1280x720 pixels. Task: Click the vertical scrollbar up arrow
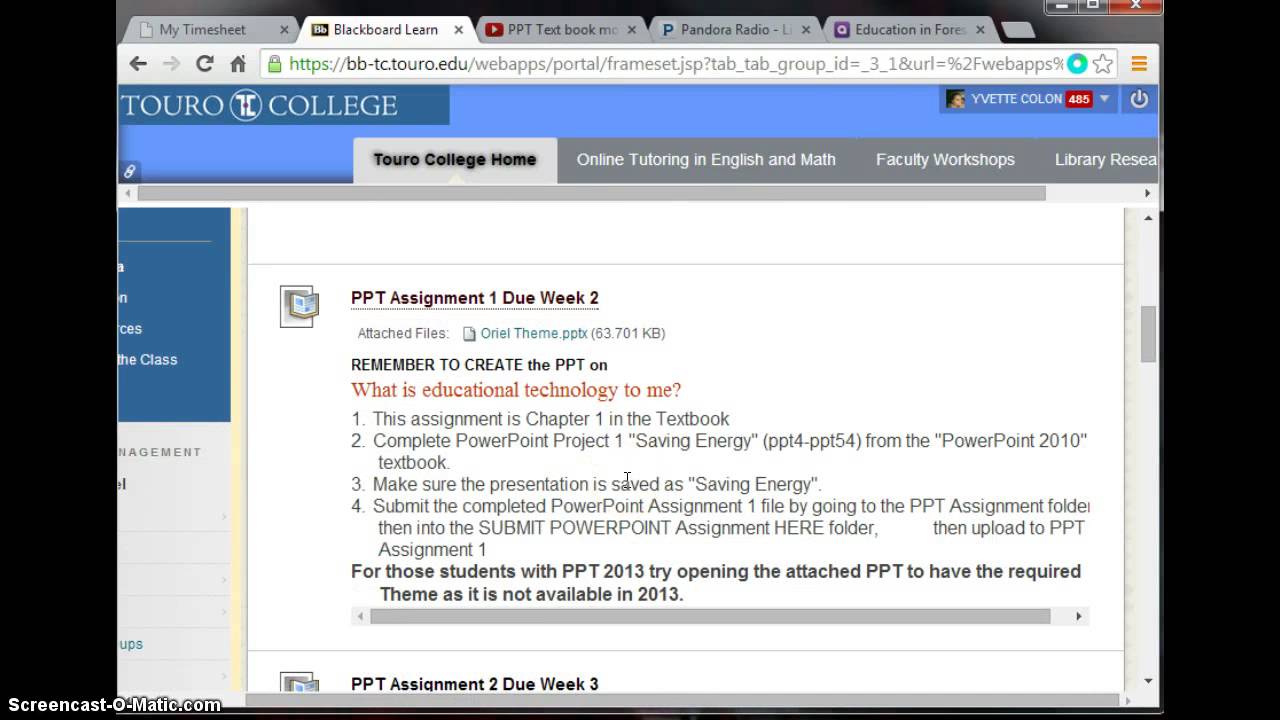click(x=1148, y=218)
